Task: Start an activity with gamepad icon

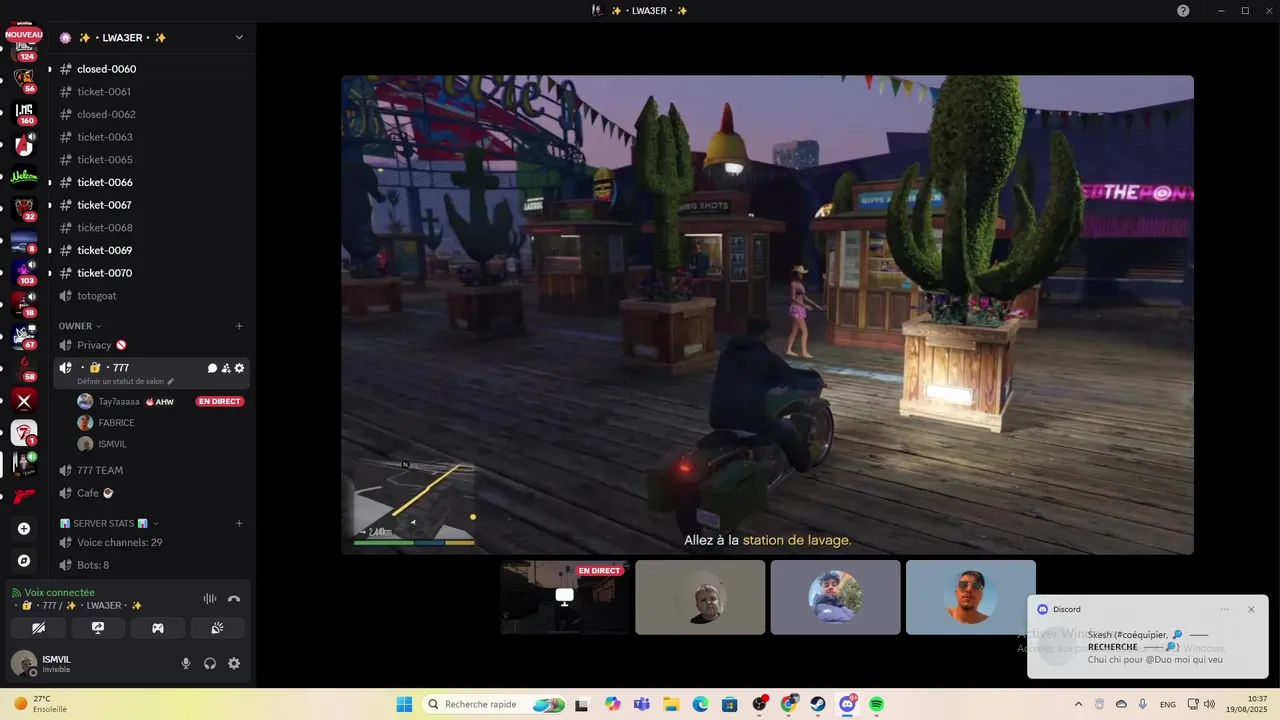Action: tap(158, 628)
